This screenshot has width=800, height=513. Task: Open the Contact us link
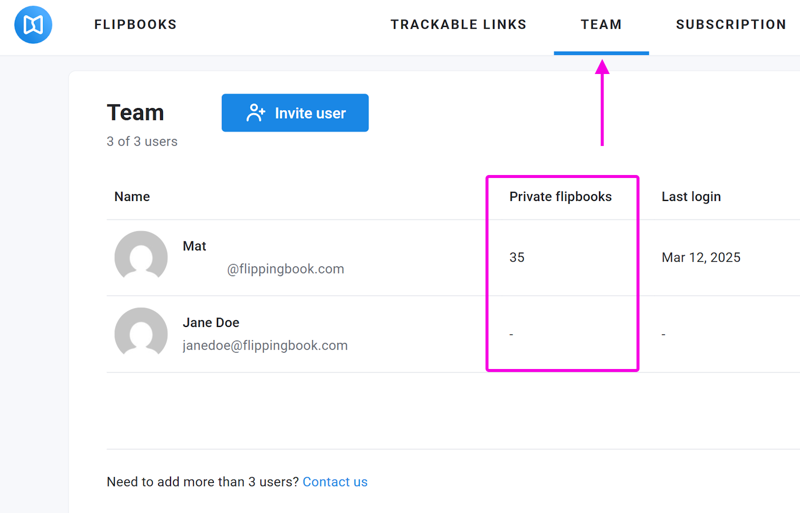coord(335,482)
